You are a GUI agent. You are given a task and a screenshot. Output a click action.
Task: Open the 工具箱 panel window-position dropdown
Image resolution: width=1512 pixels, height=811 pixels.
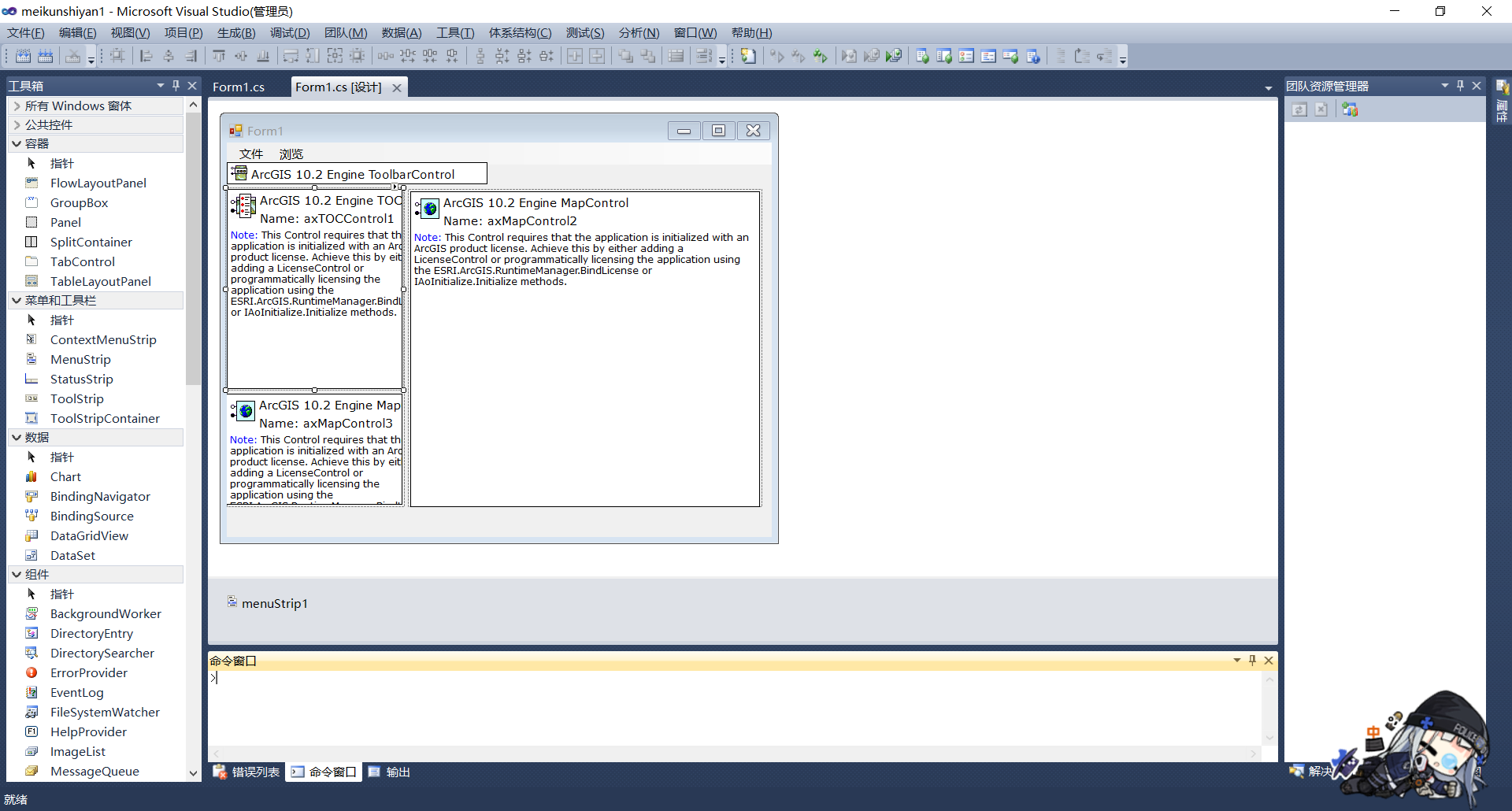(161, 85)
